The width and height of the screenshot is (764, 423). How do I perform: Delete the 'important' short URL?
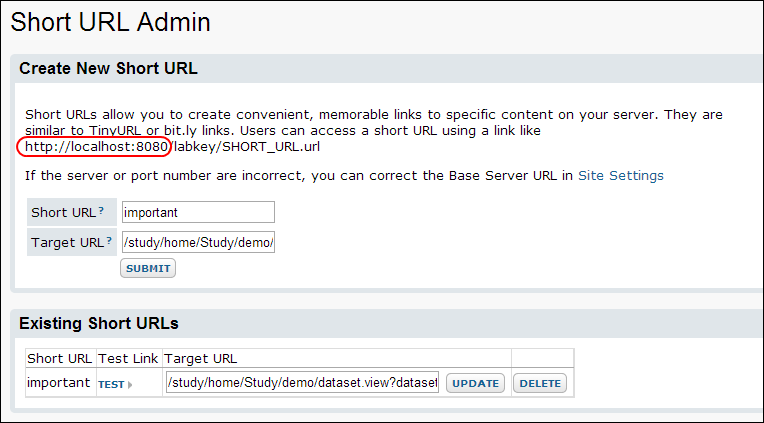tap(540, 384)
